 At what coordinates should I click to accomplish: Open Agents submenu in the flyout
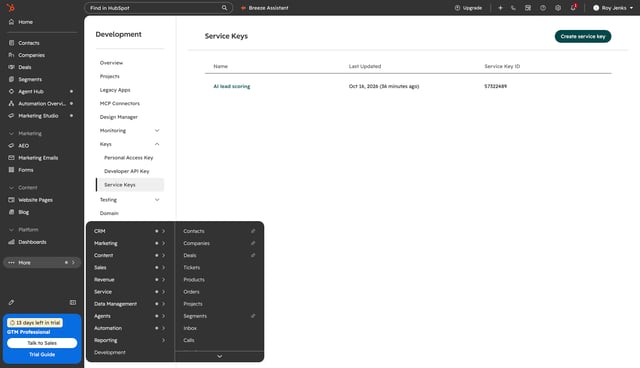point(129,316)
